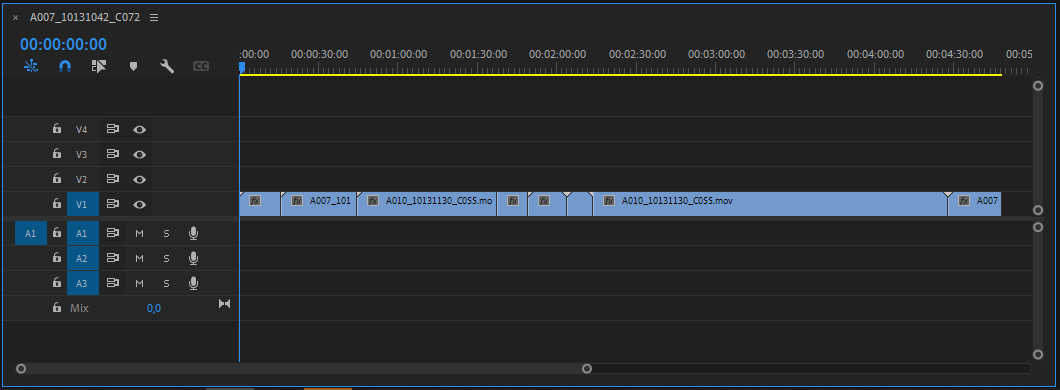Viewport: 1060px width, 390px height.
Task: Toggle insert sequences as nests icon
Action: (x=31, y=66)
